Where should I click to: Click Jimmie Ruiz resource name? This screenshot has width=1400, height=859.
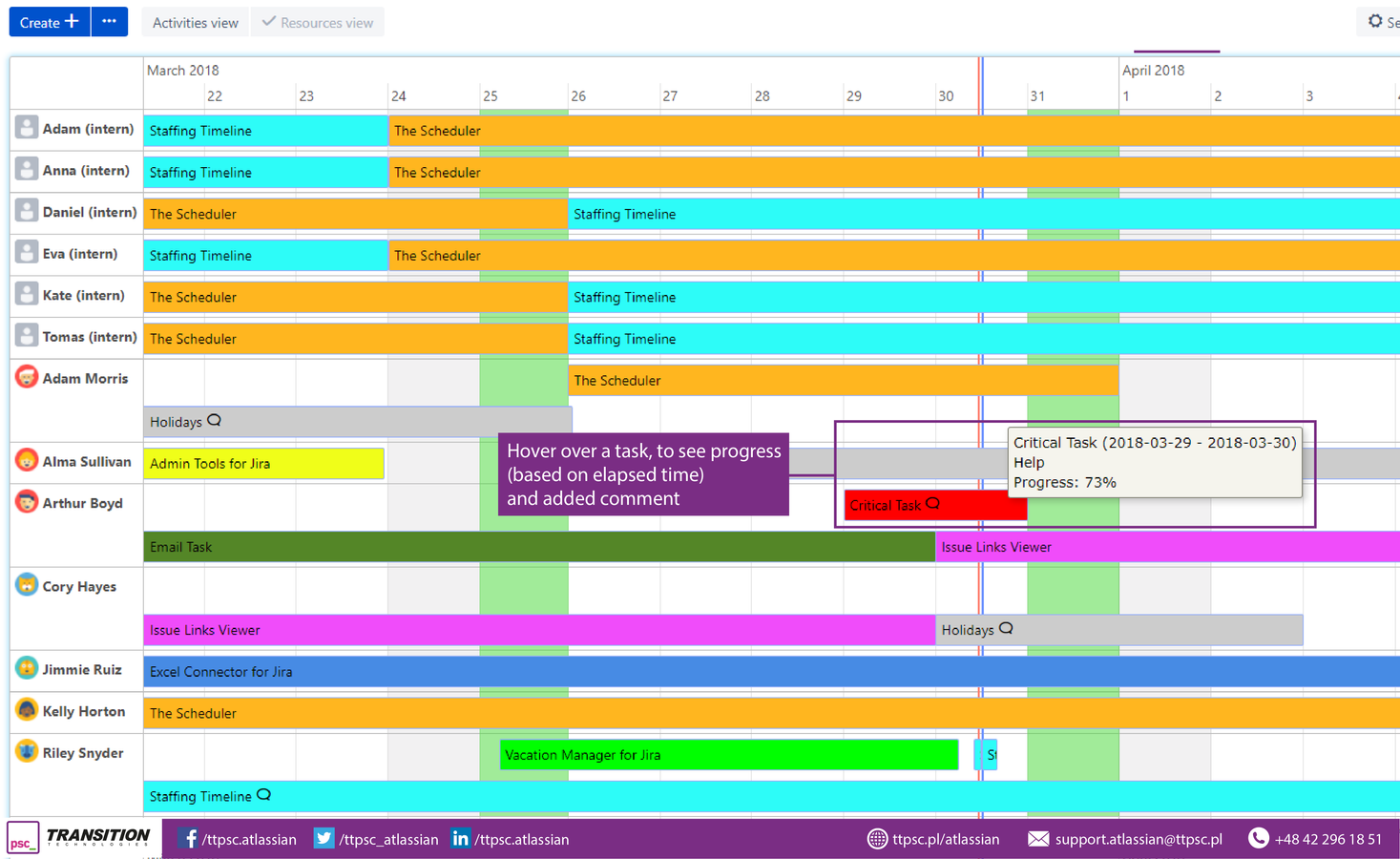[82, 670]
